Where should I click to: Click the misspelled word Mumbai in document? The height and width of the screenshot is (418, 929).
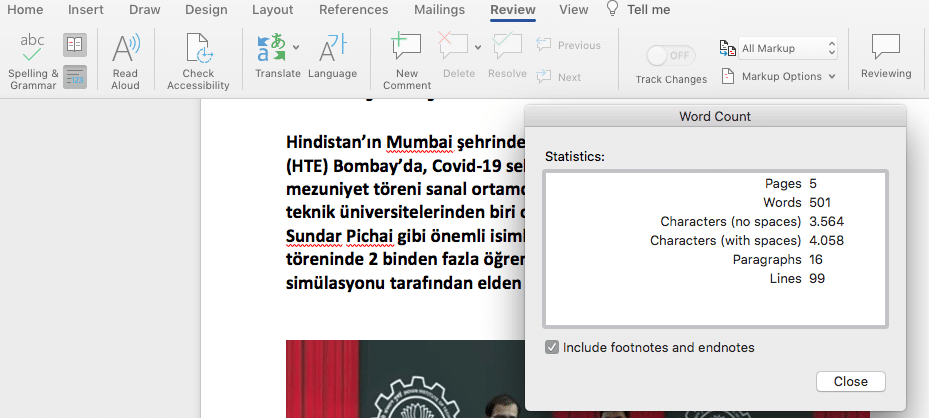pyautogui.click(x=419, y=142)
